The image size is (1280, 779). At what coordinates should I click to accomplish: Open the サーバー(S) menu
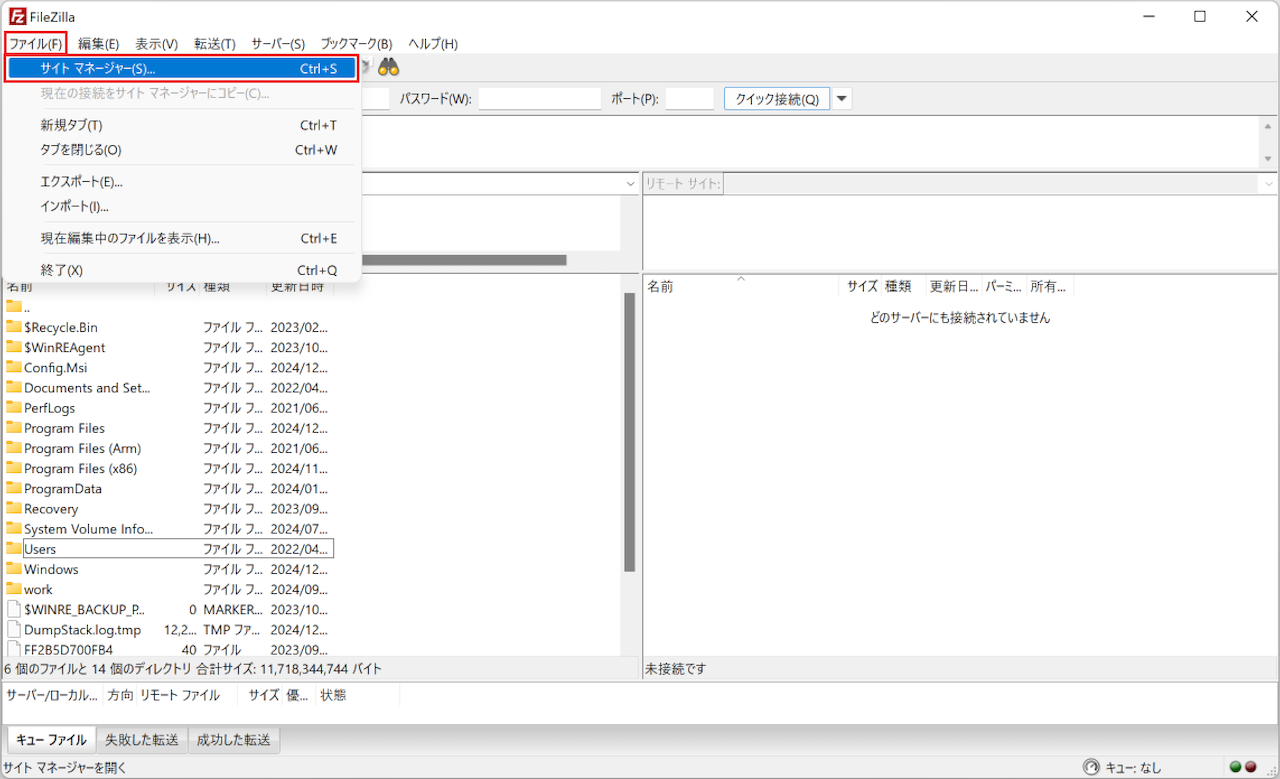[278, 44]
